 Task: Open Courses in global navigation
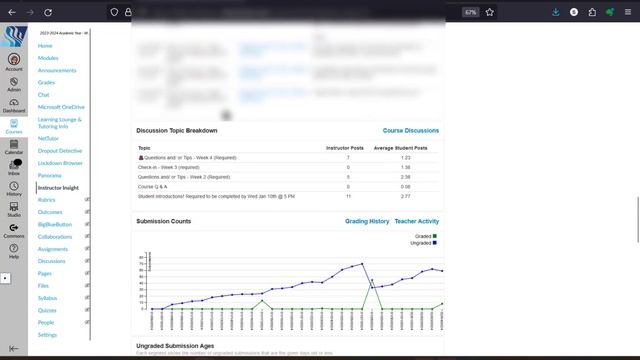[x=14, y=127]
